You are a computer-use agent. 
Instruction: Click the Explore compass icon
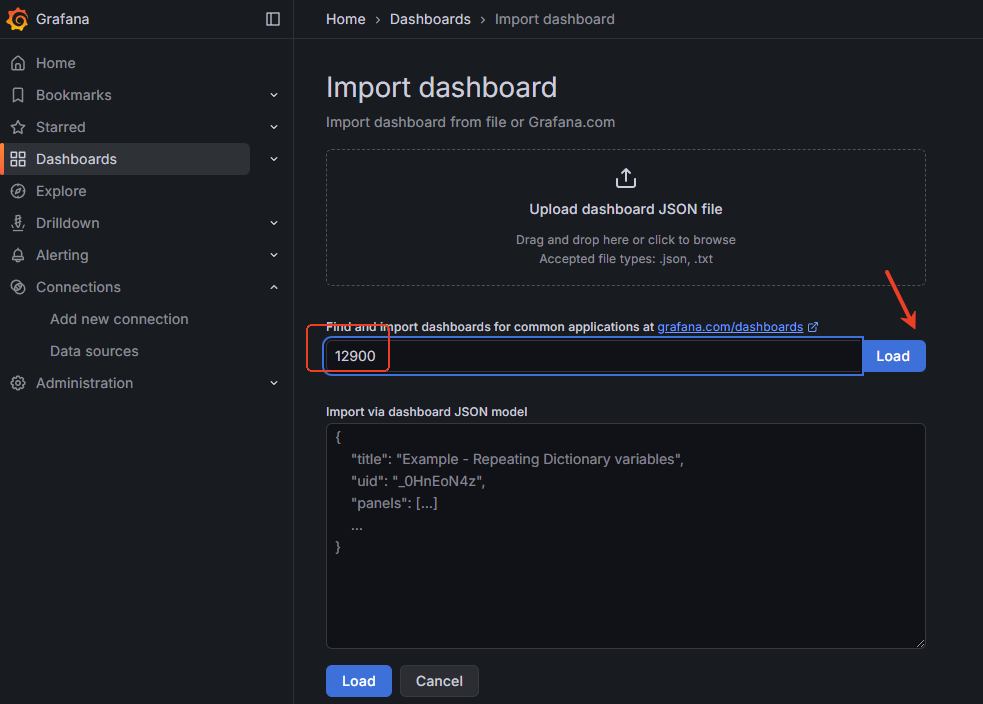click(x=18, y=191)
